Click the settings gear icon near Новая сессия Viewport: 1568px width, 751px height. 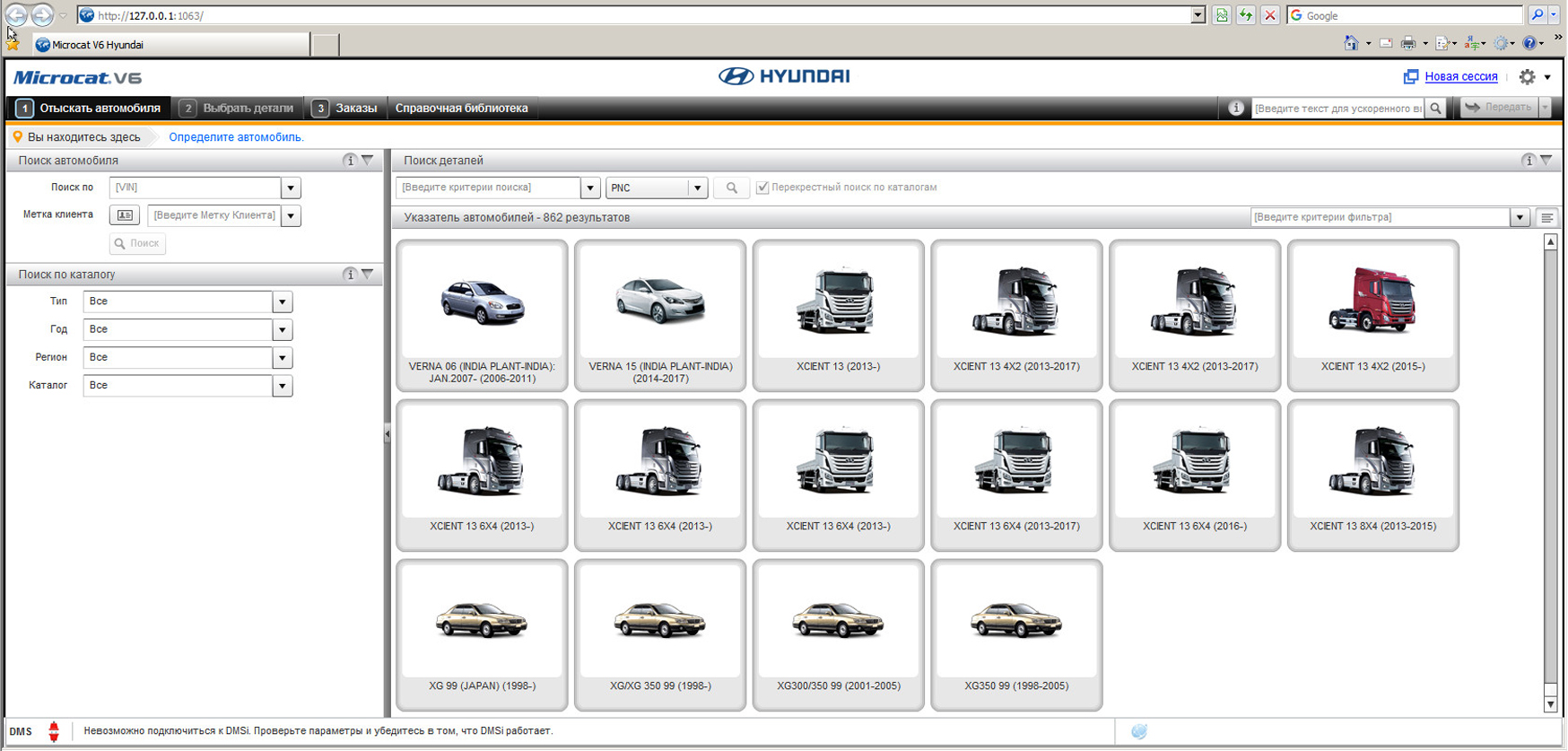pyautogui.click(x=1527, y=77)
